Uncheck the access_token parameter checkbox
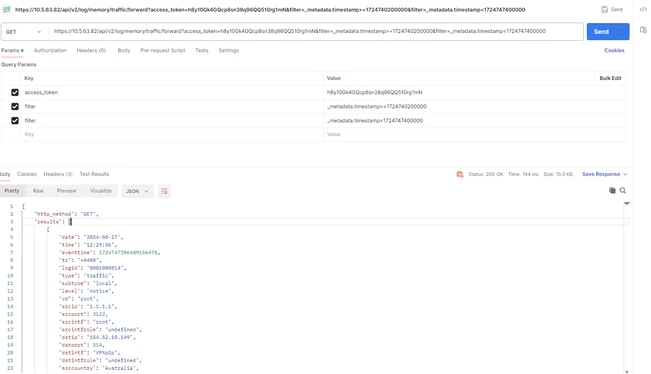The image size is (651, 374). pos(15,92)
